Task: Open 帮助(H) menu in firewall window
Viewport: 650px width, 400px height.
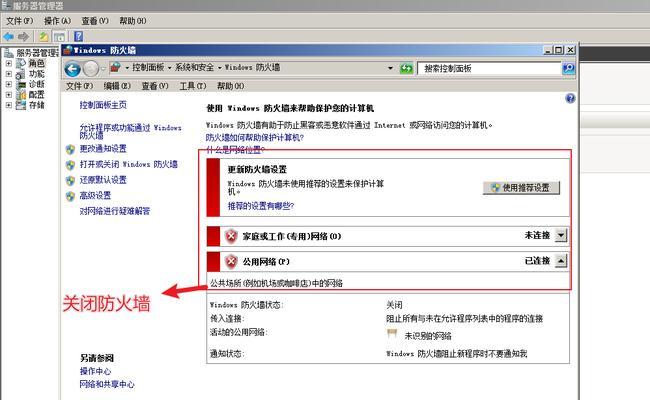Action: pyautogui.click(x=230, y=86)
